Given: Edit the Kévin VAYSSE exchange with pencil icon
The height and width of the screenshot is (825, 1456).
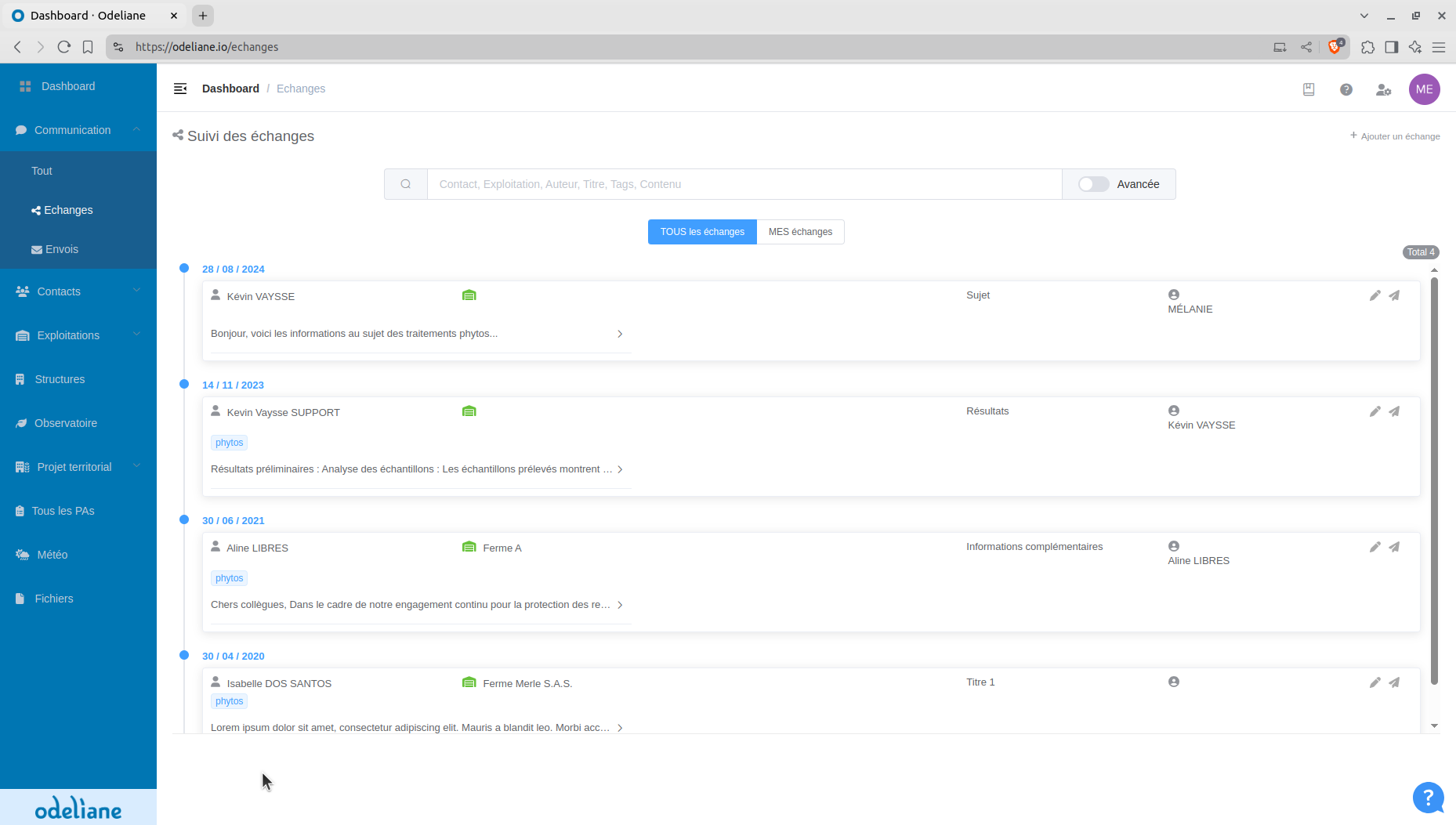Looking at the screenshot, I should (1375, 295).
